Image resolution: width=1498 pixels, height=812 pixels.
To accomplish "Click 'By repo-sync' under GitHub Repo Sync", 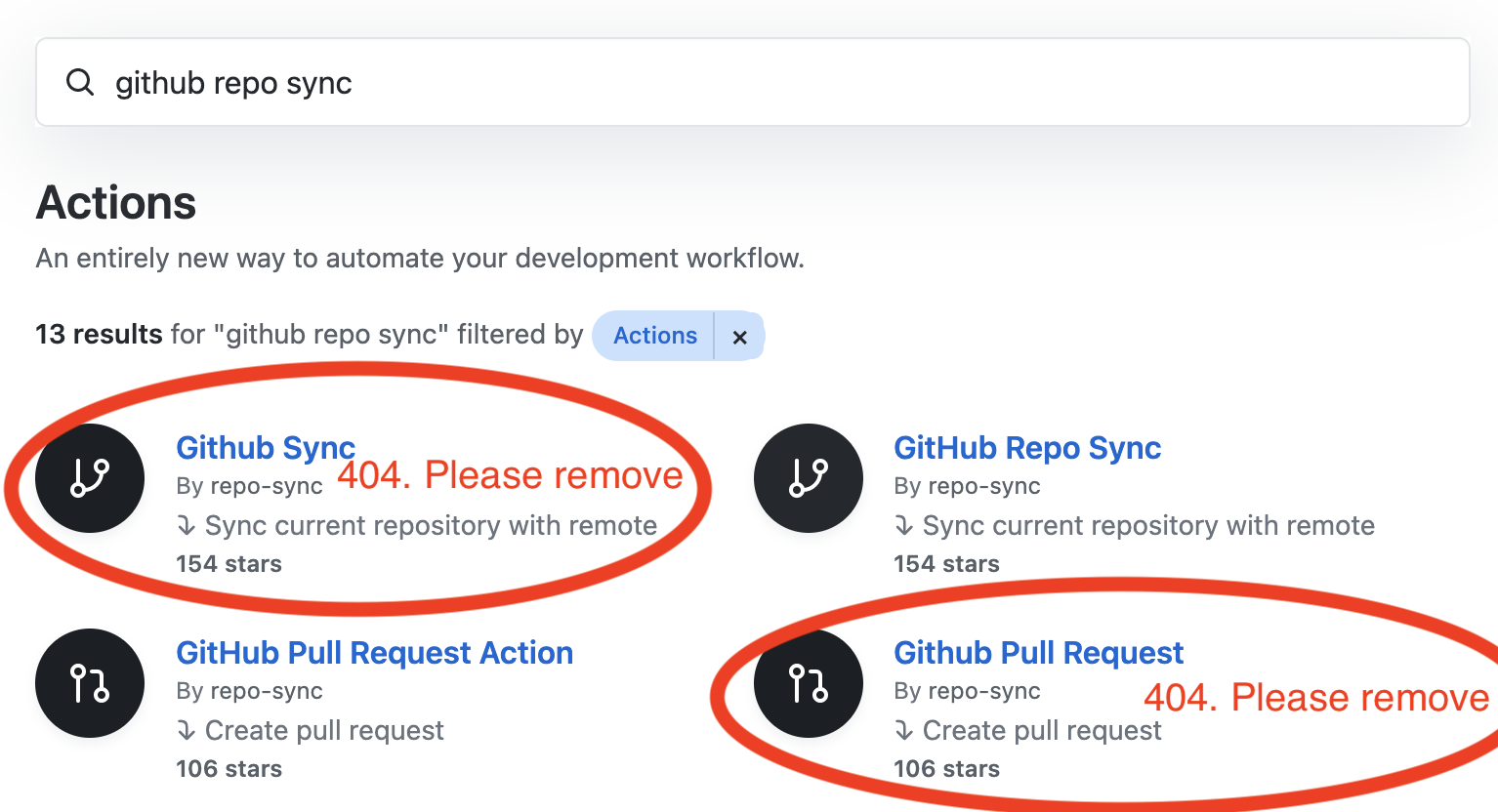I will coord(967,486).
